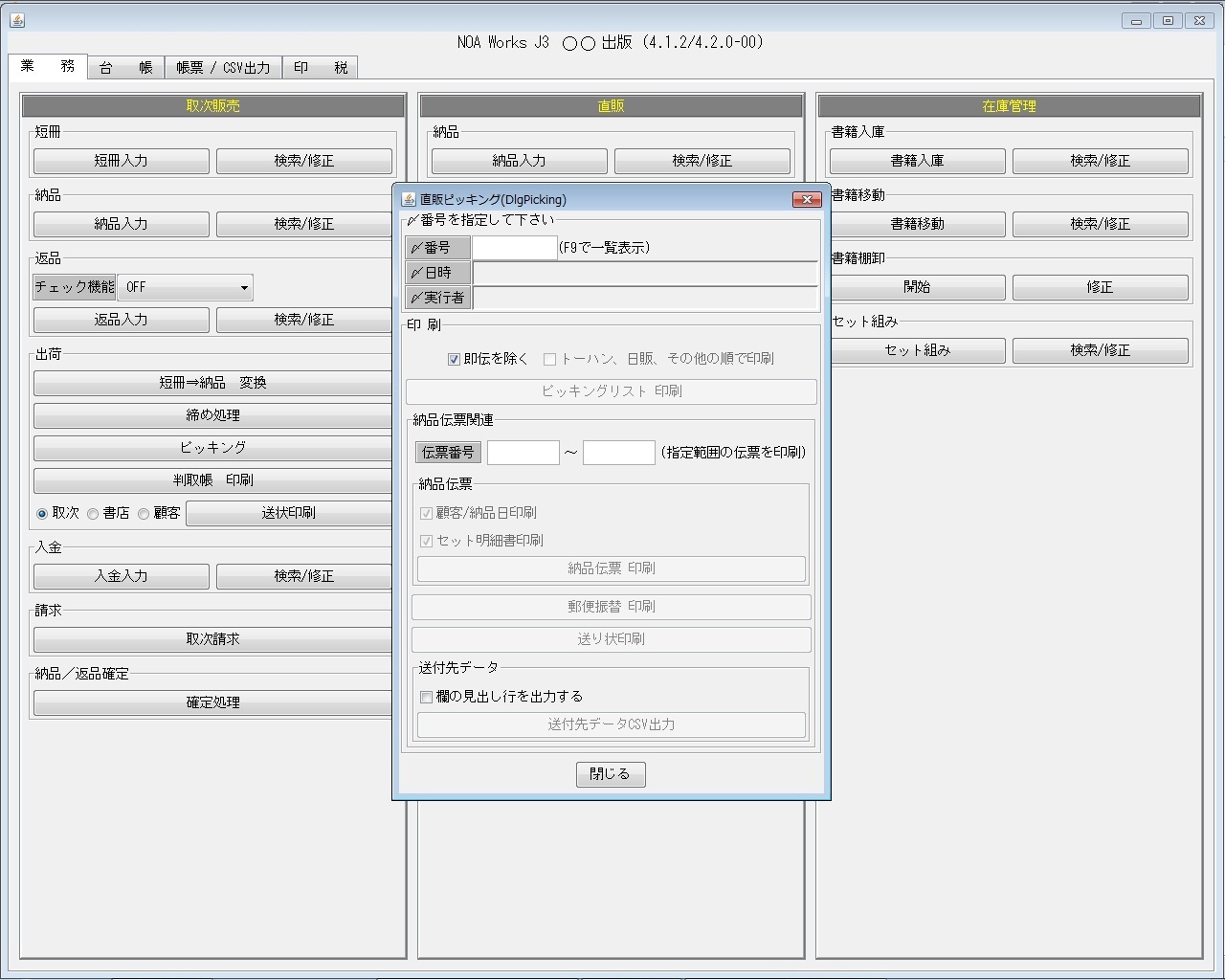Click 検索/修正 in the 返品 group
This screenshot has width=1225, height=980.
(x=304, y=320)
